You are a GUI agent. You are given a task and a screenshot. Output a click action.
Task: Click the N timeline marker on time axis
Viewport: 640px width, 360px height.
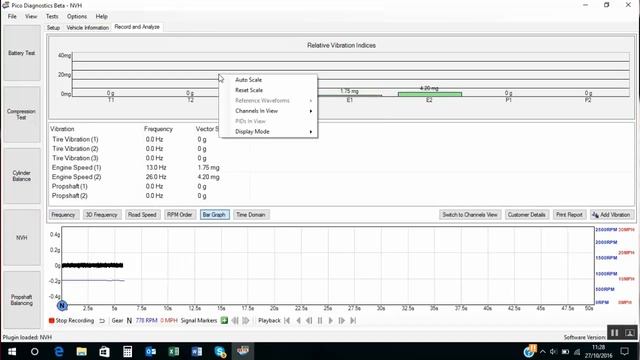(x=62, y=305)
